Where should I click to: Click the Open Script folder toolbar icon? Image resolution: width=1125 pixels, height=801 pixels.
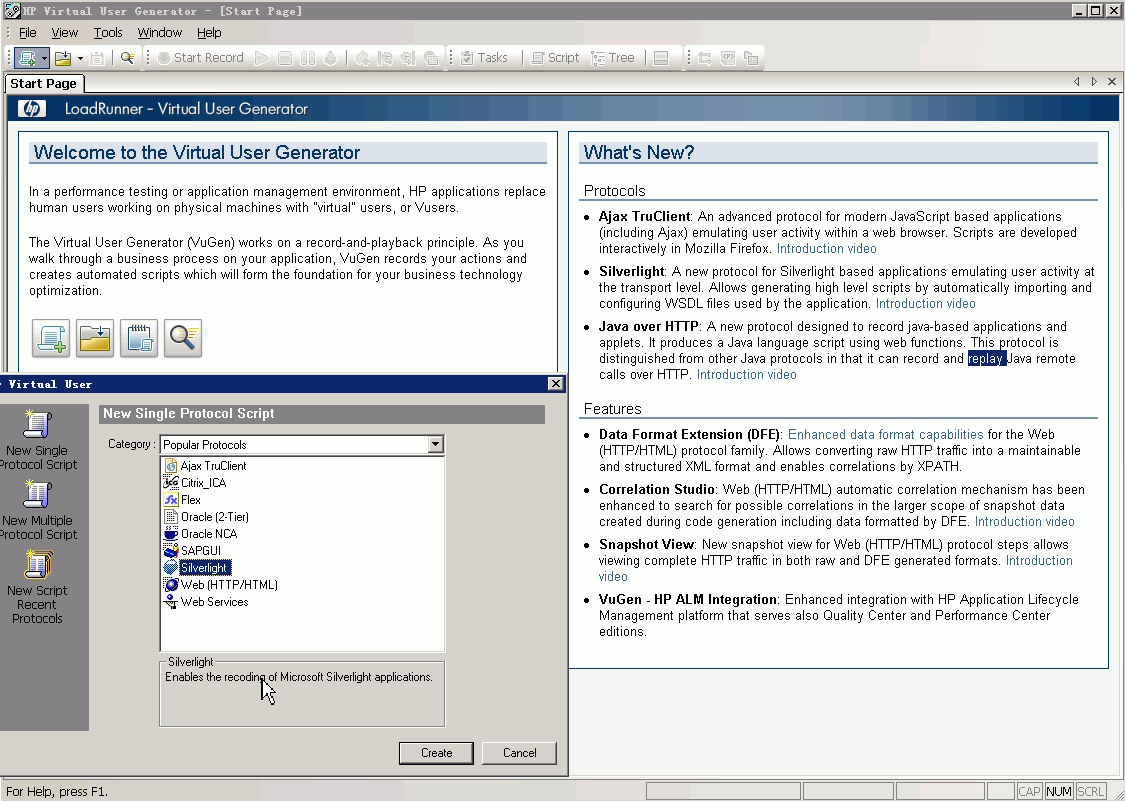(63, 58)
